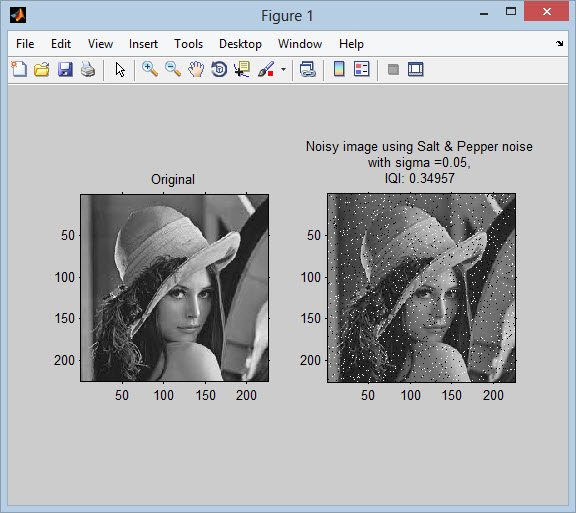Enable the Data Cursor tool
This screenshot has width=576, height=513.
click(242, 69)
